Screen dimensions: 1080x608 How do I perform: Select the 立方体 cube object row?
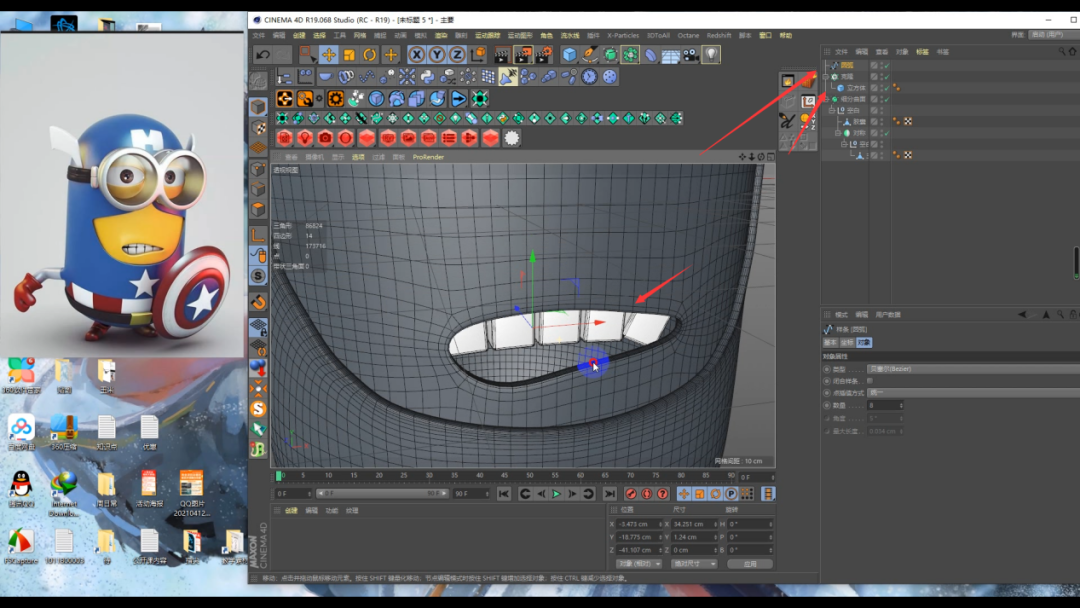856,87
